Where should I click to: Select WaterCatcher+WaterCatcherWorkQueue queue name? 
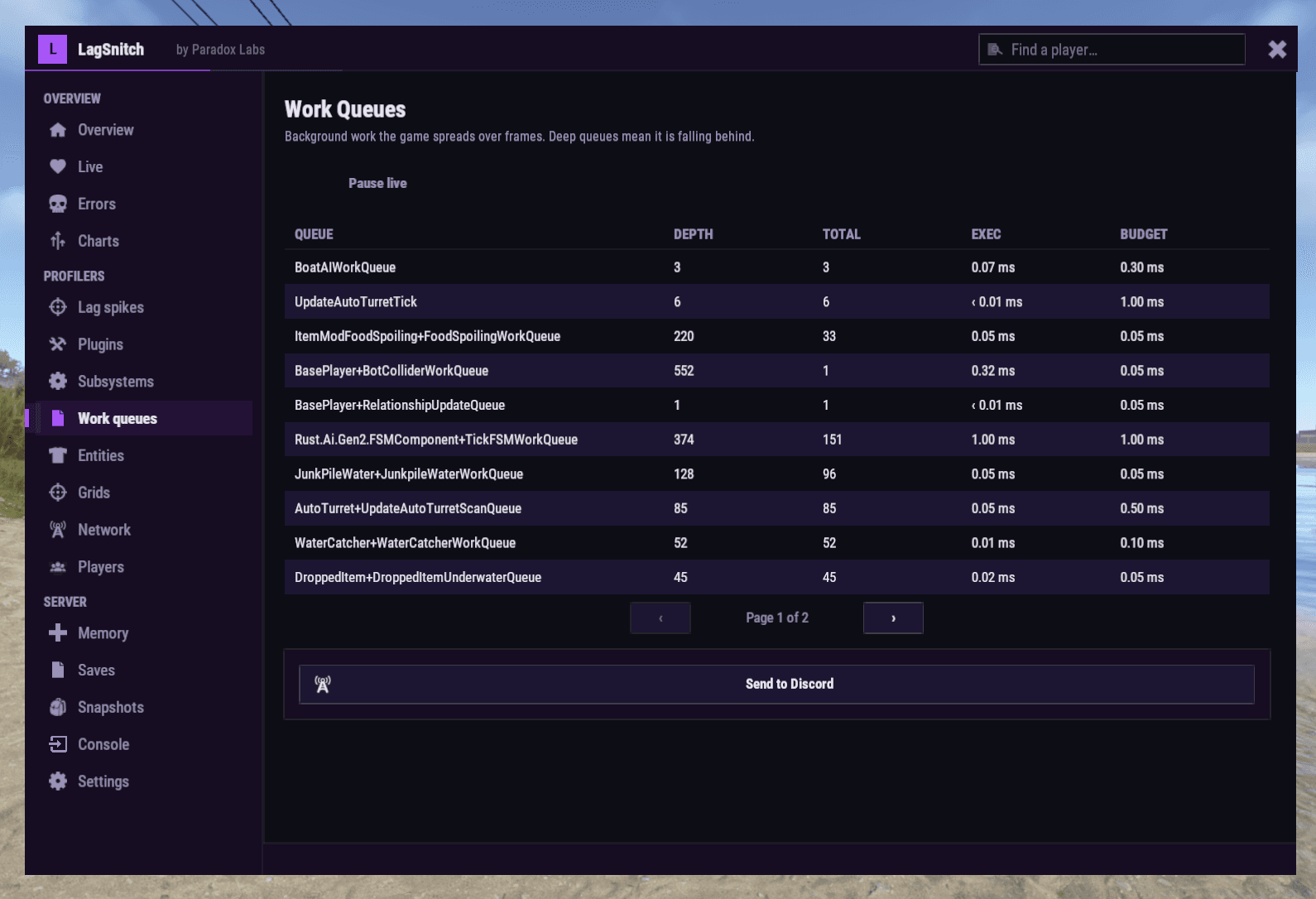coord(405,543)
